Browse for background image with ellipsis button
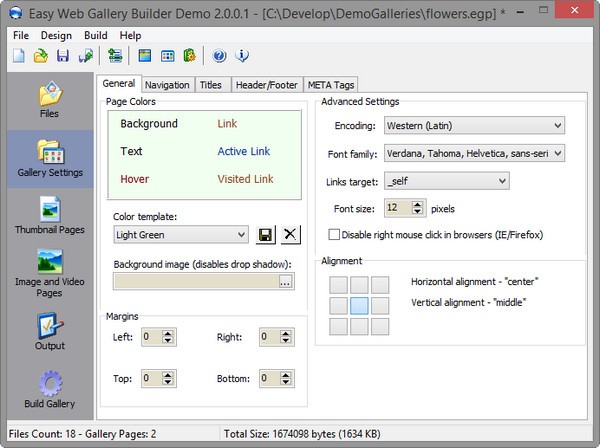Screen dimensions: 600x448 click(286, 282)
